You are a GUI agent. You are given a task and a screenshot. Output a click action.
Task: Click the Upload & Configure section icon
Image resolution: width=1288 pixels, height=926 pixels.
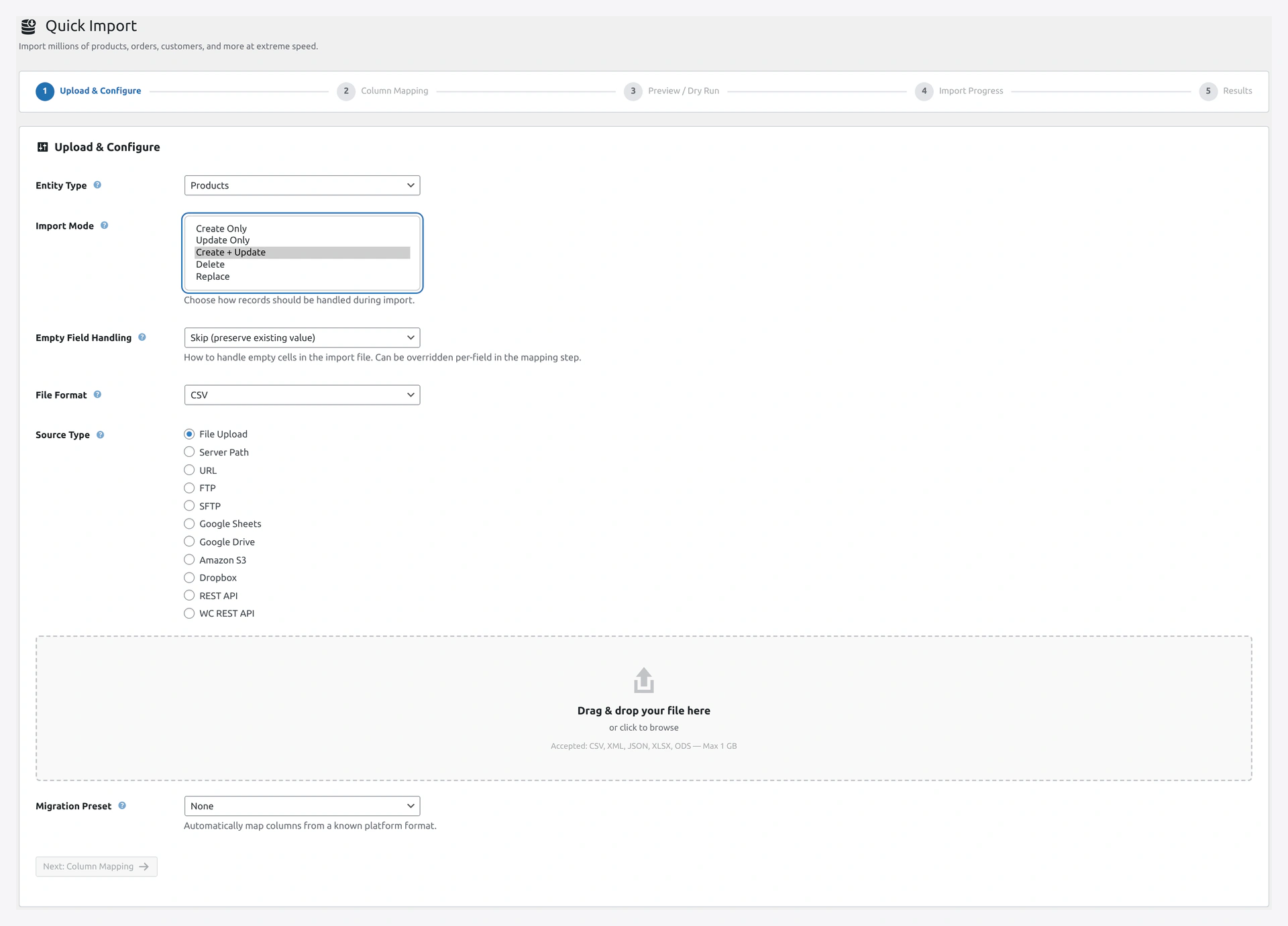pyautogui.click(x=42, y=147)
